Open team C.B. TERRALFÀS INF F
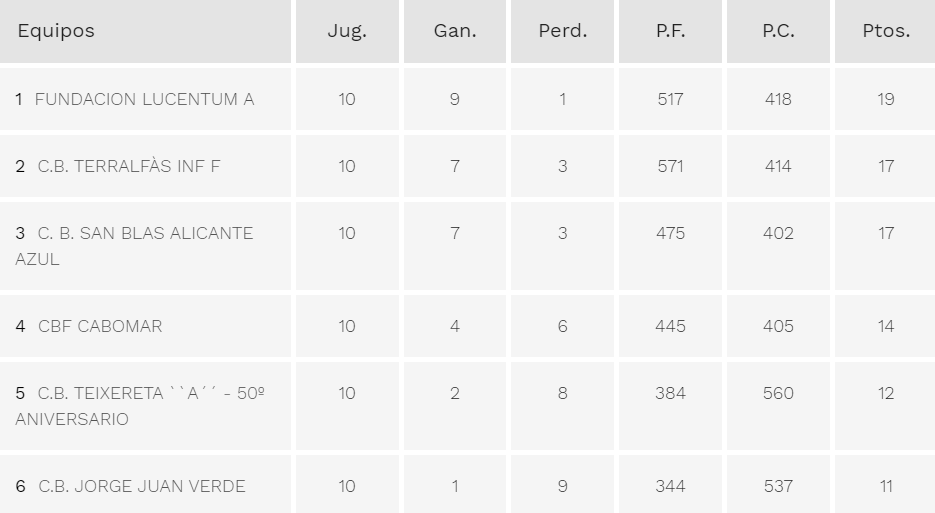935x513 pixels. 129,166
